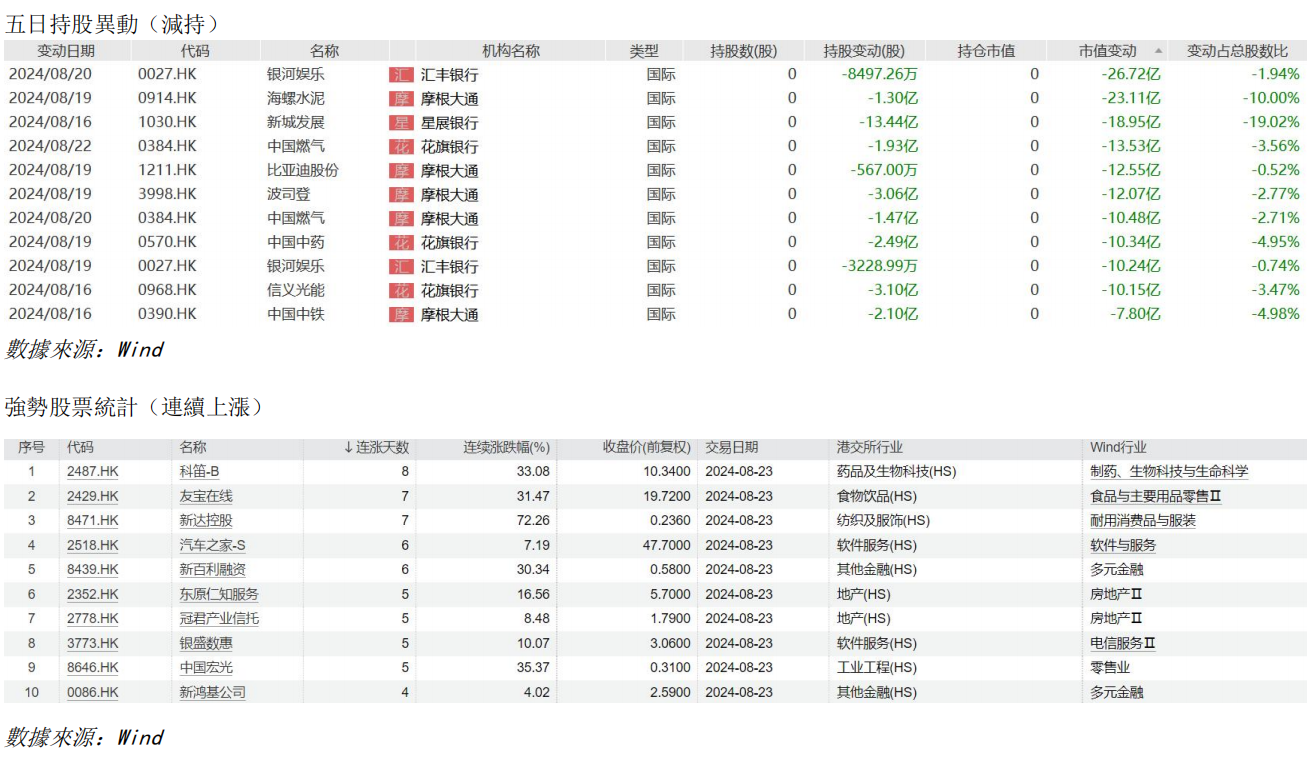Click the Wind行业 column header
The image size is (1315, 759).
[x=1118, y=448]
